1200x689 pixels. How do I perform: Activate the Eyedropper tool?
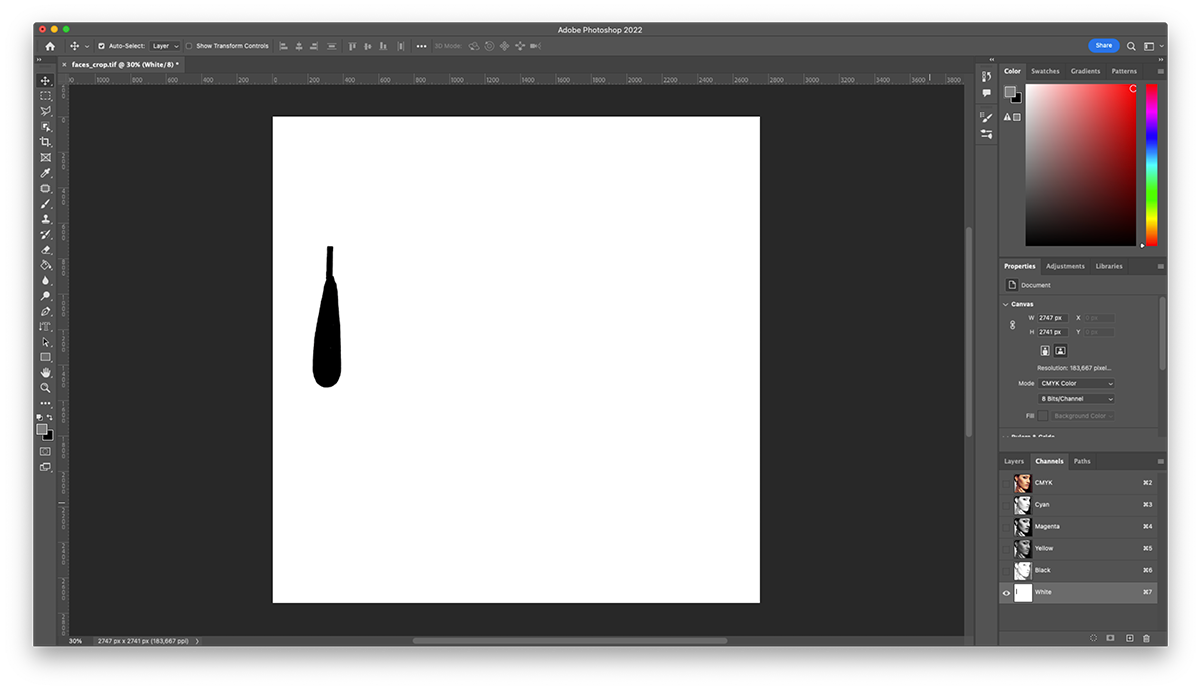click(45, 172)
